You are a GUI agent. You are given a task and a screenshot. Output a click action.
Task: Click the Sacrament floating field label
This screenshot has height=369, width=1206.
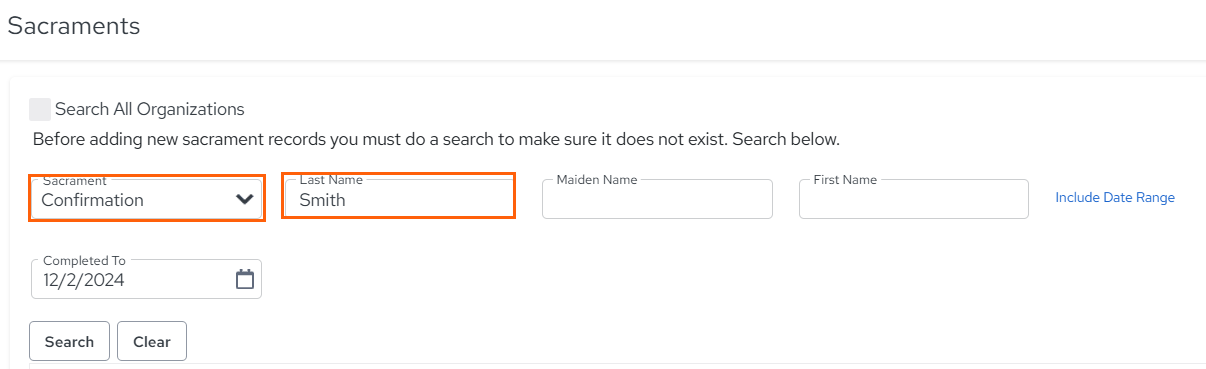[75, 180]
